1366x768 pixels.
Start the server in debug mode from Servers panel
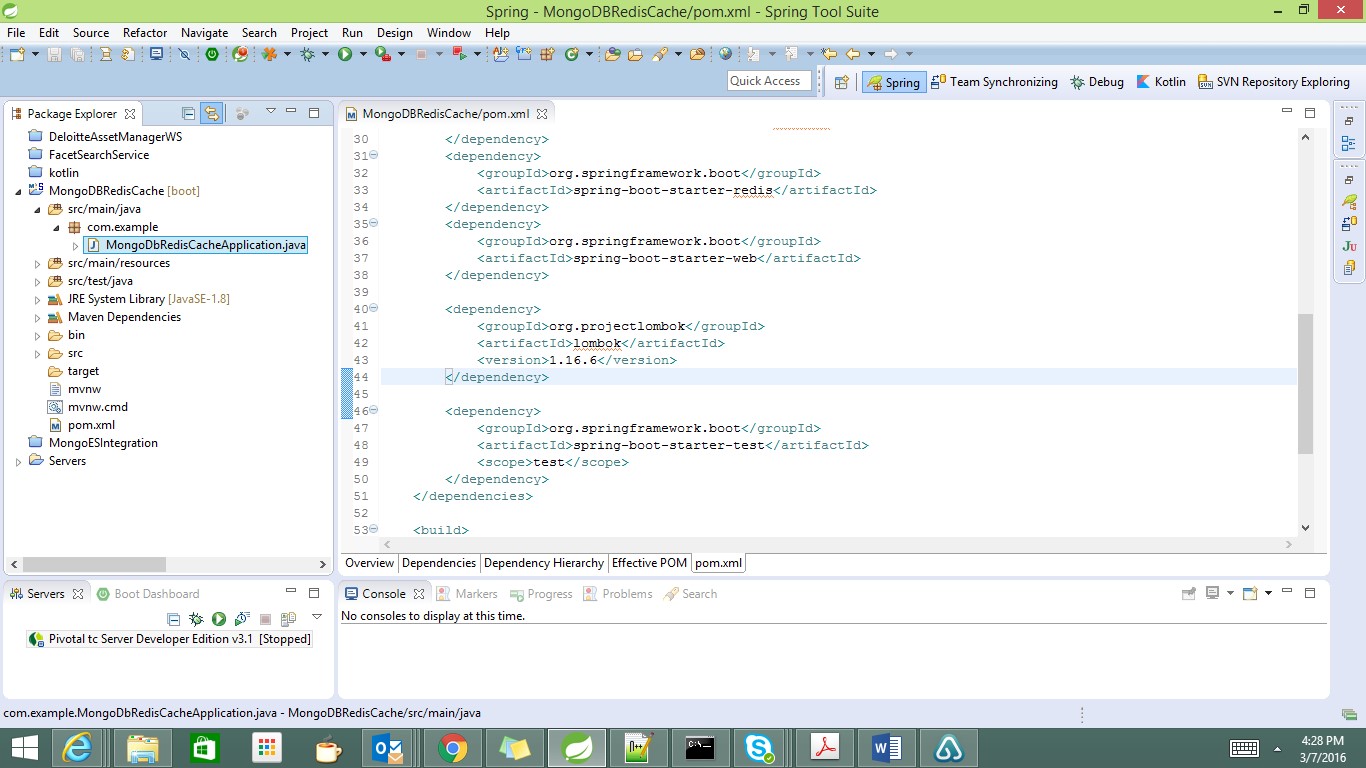(196, 620)
